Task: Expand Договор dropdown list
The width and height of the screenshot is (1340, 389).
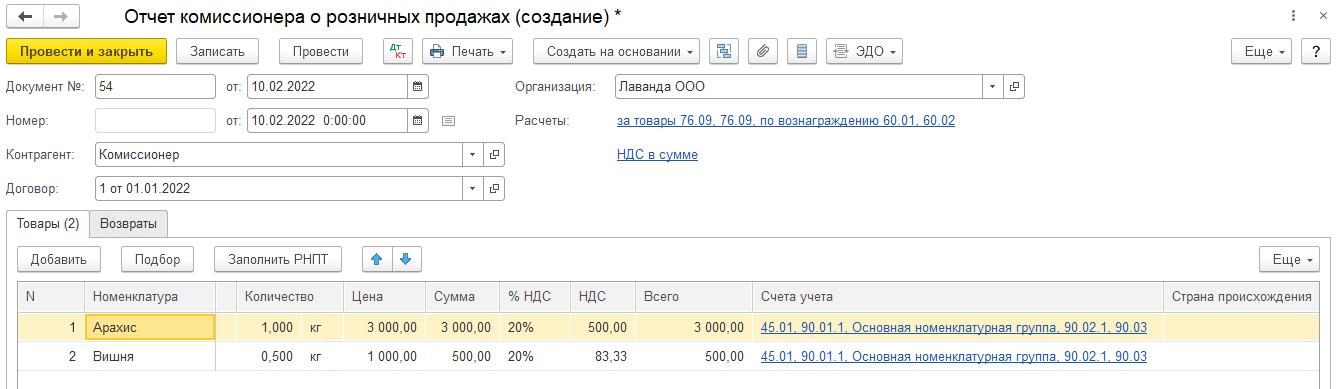Action: [473, 188]
